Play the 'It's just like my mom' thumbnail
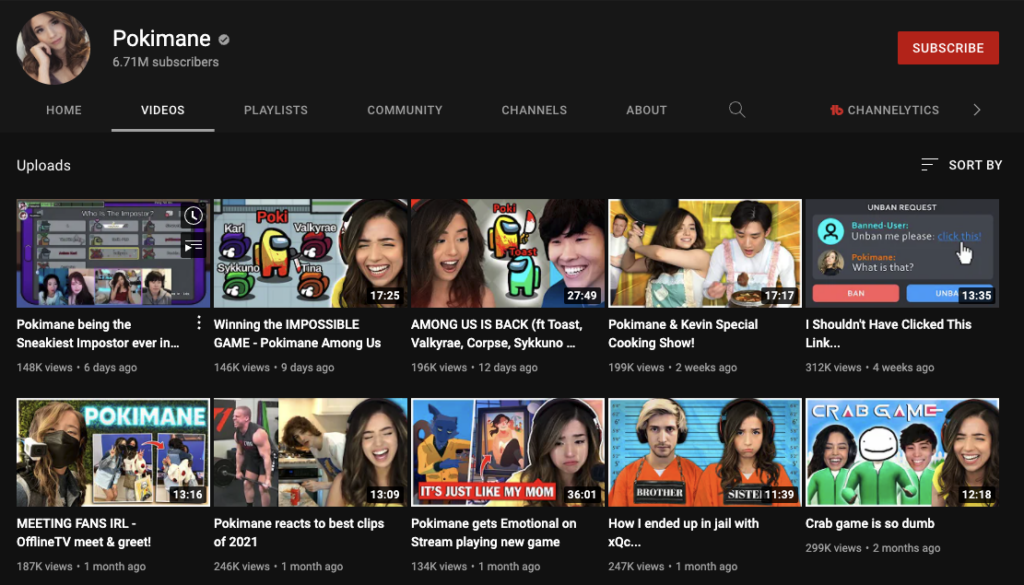Screen dimensions: 1024x585 click(507, 452)
